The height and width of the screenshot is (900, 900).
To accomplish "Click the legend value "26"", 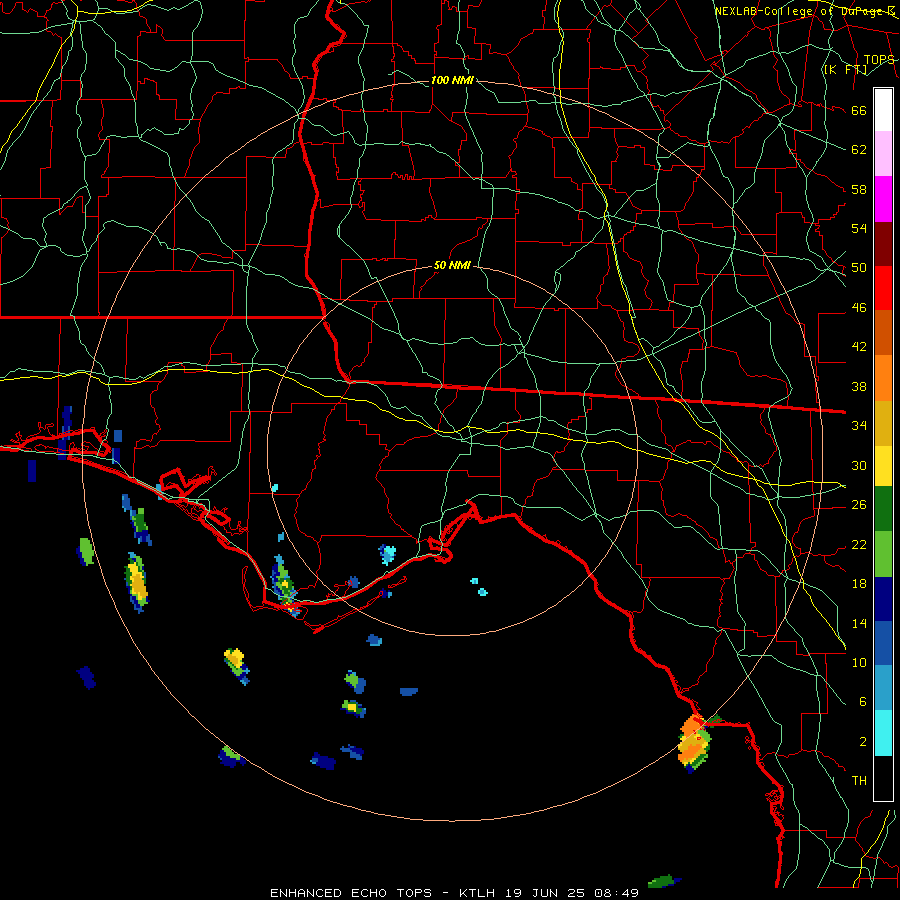I will [859, 504].
